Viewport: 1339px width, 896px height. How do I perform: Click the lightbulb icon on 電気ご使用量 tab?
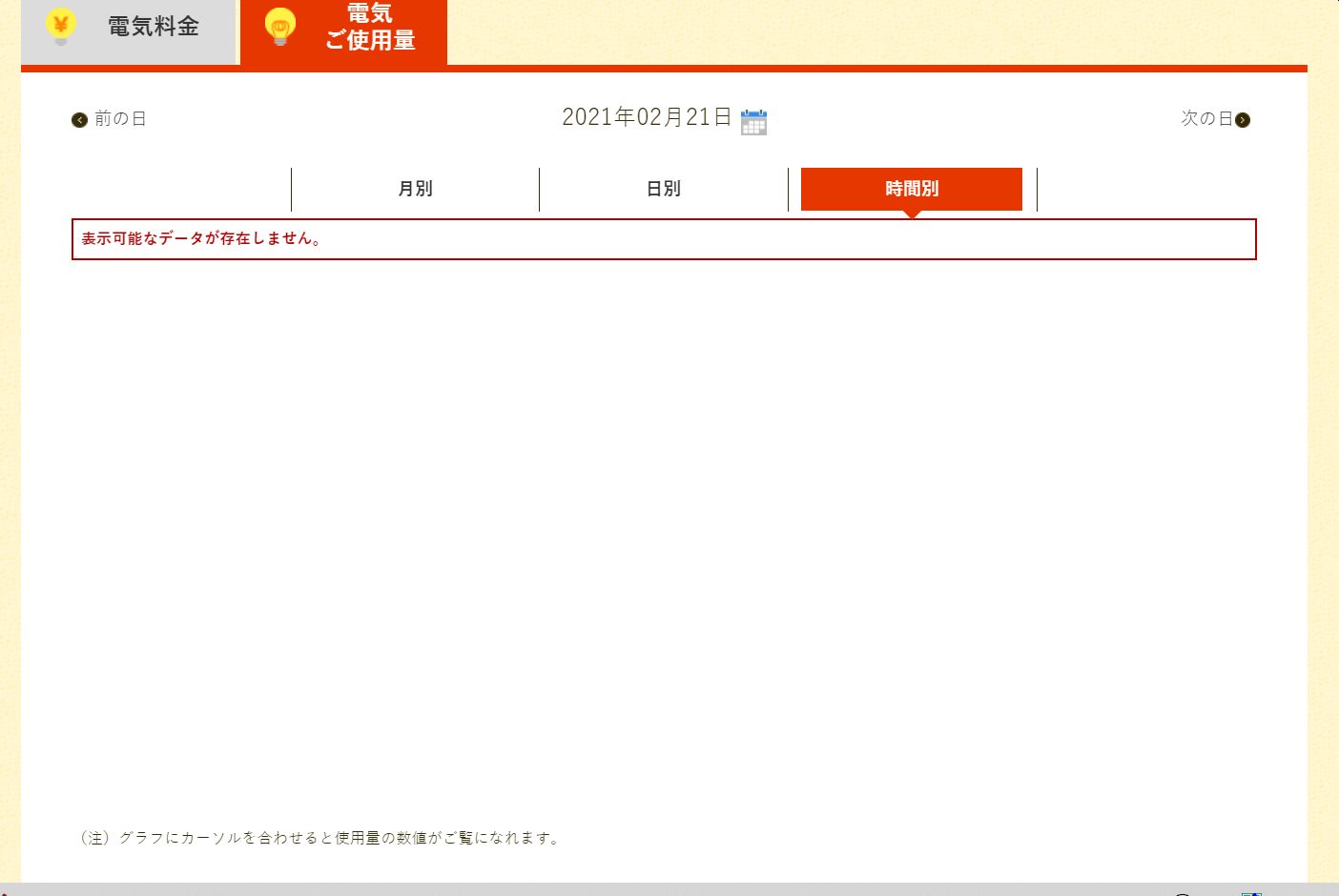(280, 27)
